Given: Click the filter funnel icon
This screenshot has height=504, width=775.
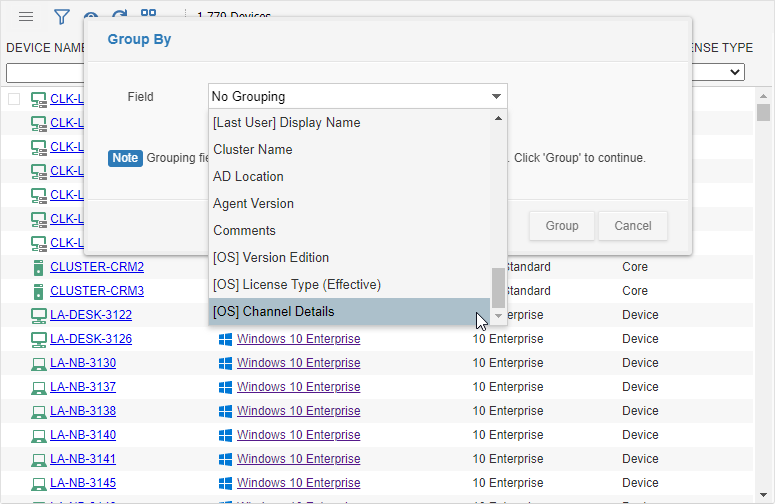Looking at the screenshot, I should 61,17.
